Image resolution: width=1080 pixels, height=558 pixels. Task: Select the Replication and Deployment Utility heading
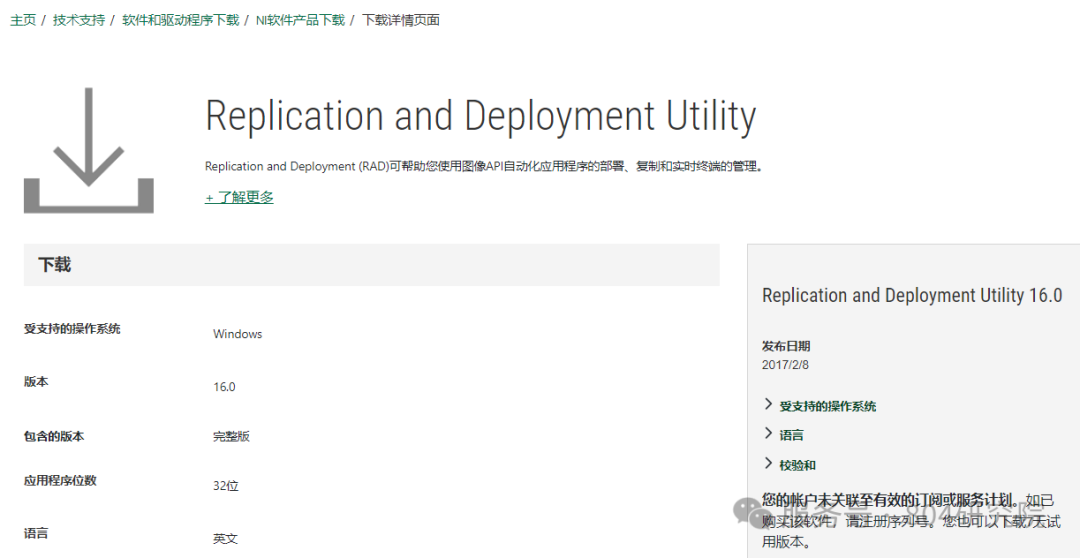pos(481,116)
